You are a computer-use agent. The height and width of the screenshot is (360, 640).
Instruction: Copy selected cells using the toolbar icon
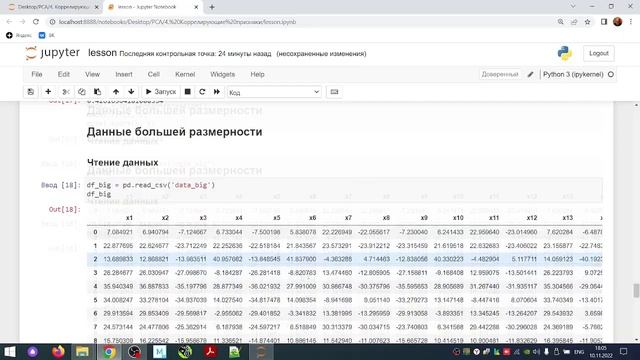point(82,92)
